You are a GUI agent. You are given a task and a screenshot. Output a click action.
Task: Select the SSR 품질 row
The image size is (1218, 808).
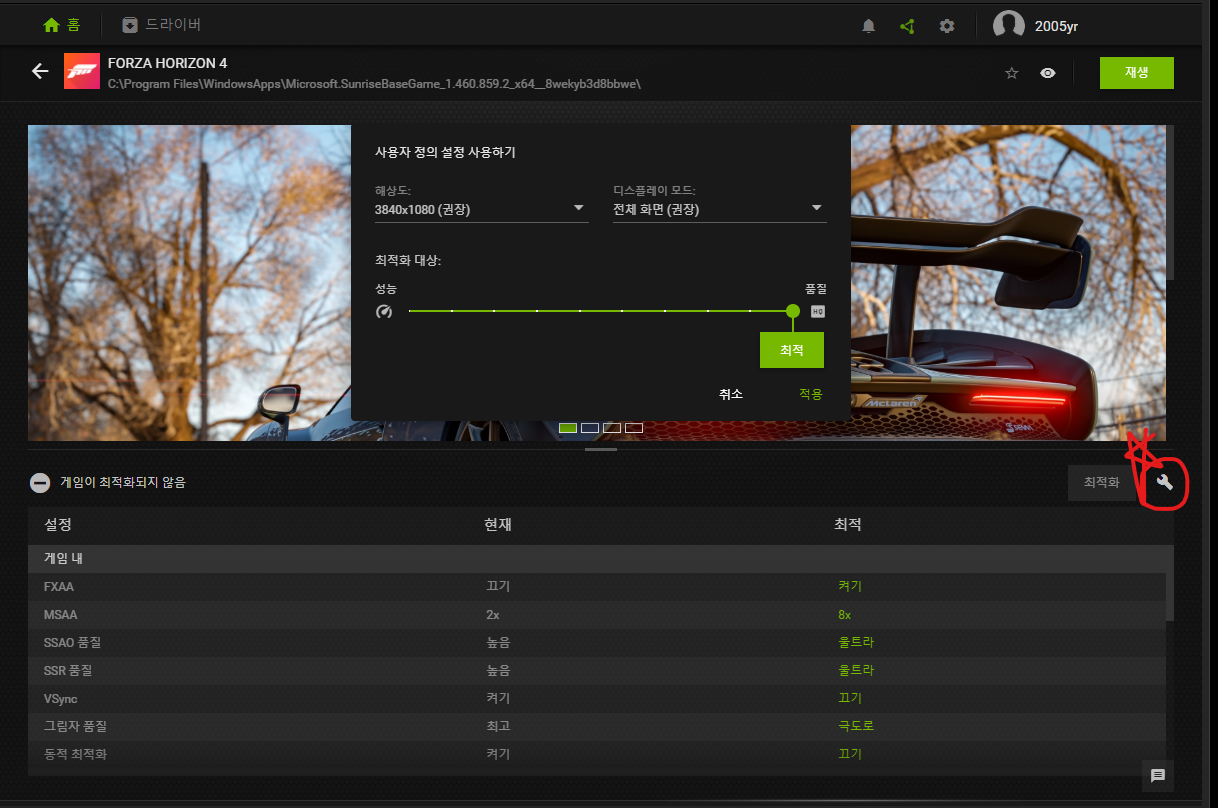coord(597,670)
